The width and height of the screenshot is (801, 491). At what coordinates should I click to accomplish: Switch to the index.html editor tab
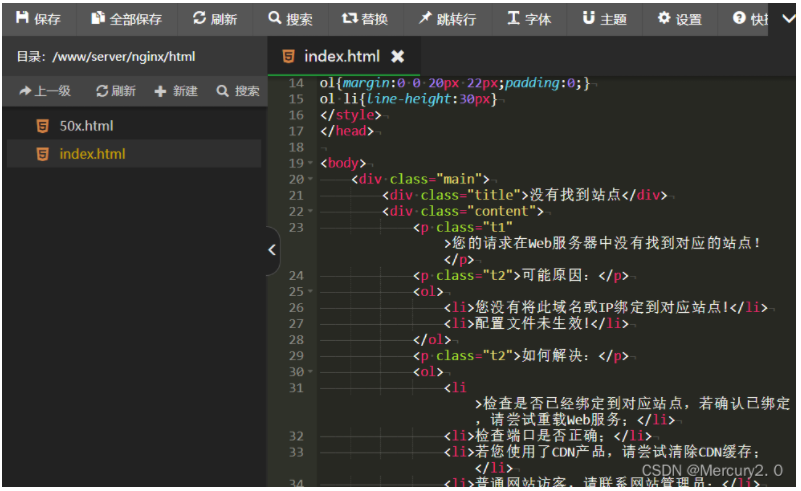343,56
